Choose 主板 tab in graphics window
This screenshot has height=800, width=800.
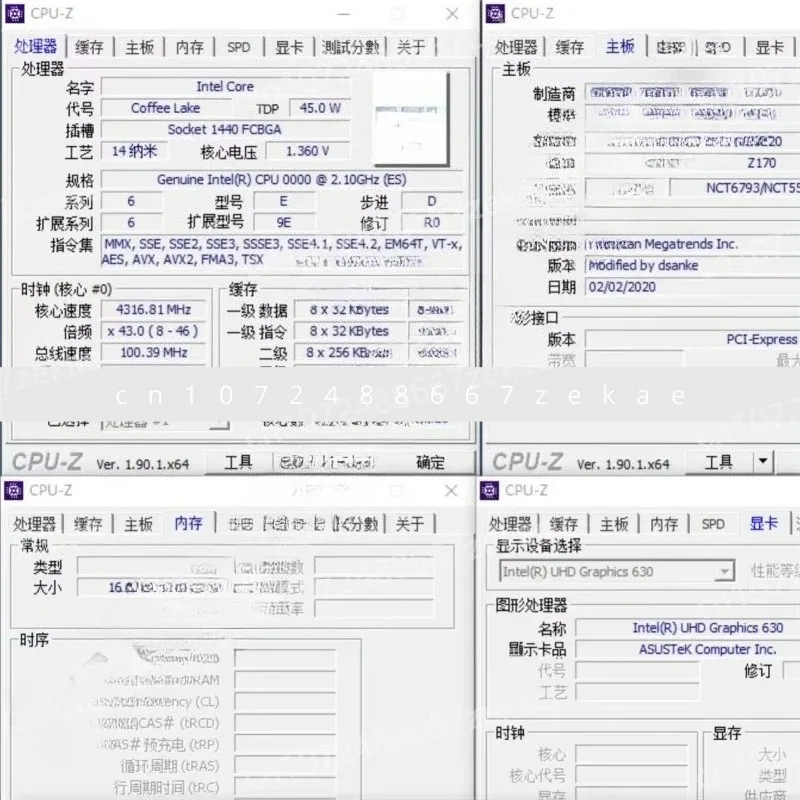pos(614,524)
